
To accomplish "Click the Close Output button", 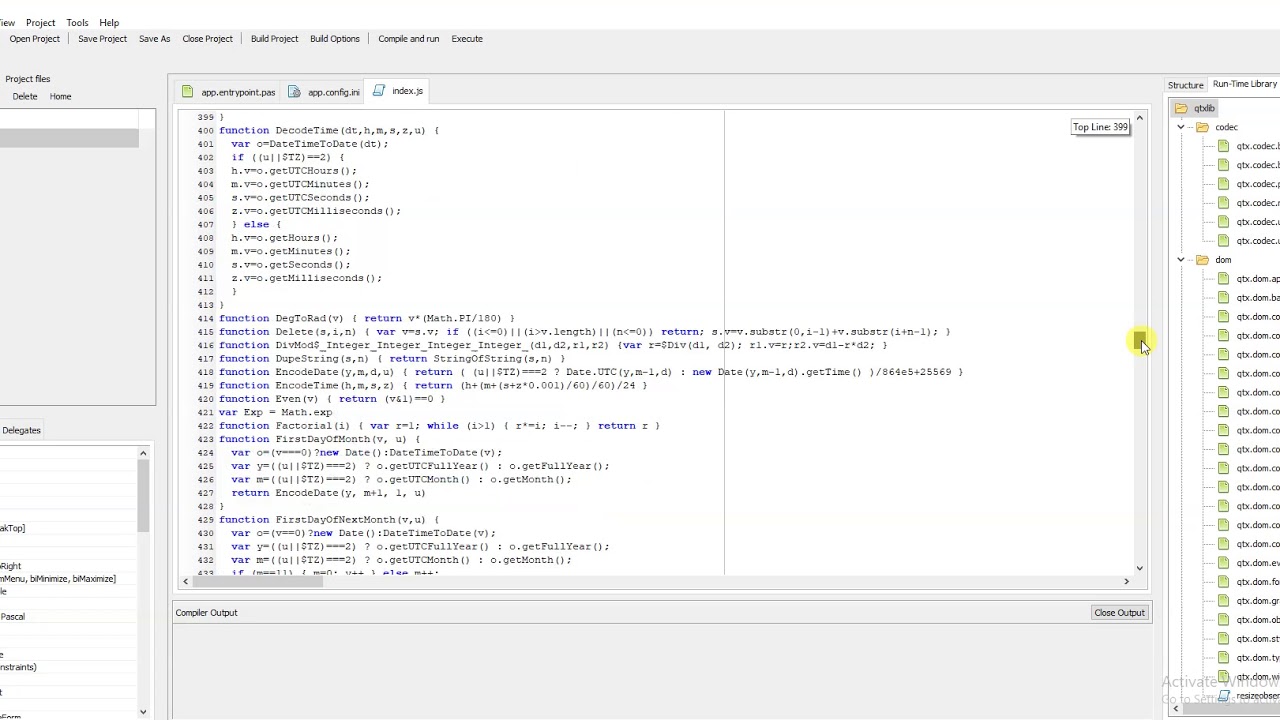I will tap(1119, 613).
